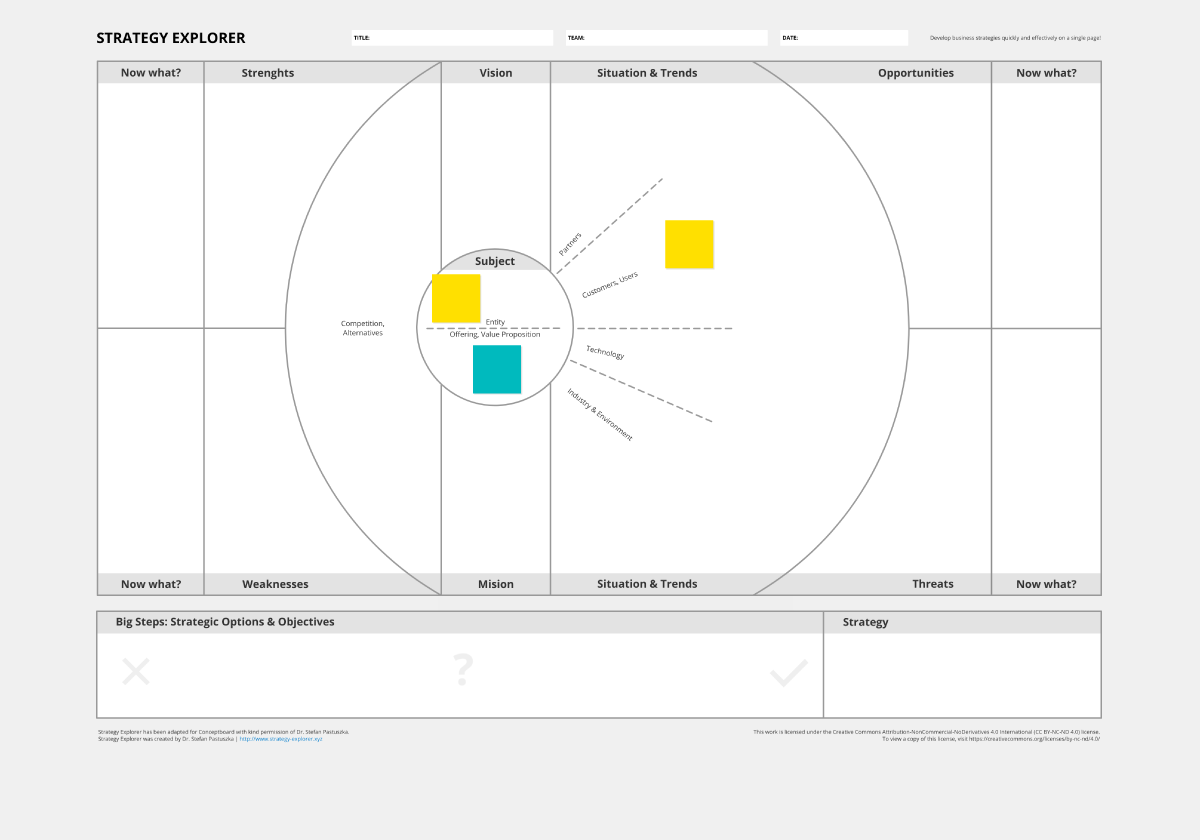The width and height of the screenshot is (1200, 840).
Task: Click the Technology label
Action: [x=605, y=352]
